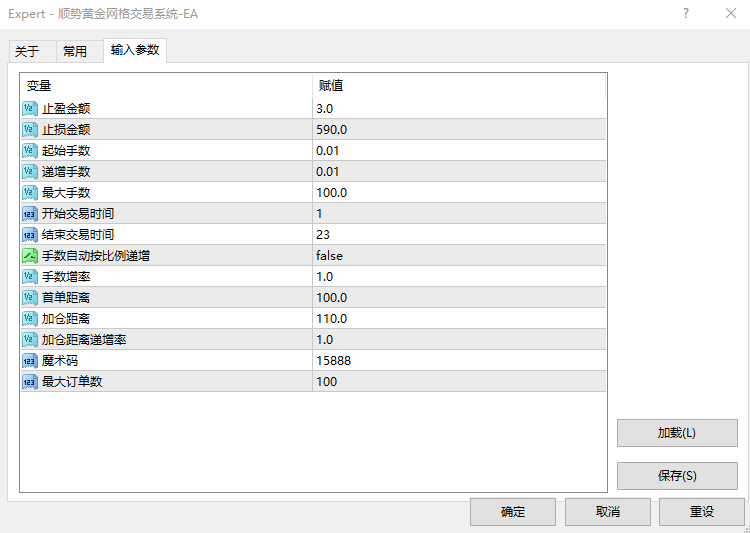Screen dimensions: 750x533
Task: Select the 输入参数 tab
Action: pos(134,50)
